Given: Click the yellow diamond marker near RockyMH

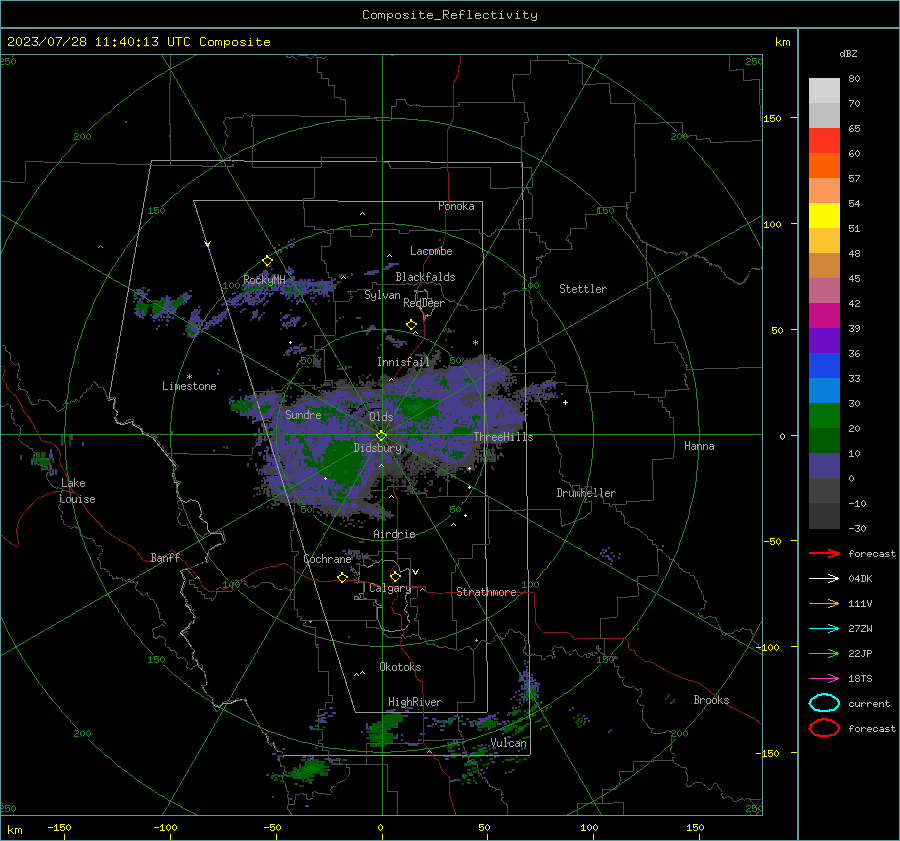Looking at the screenshot, I should [x=267, y=261].
